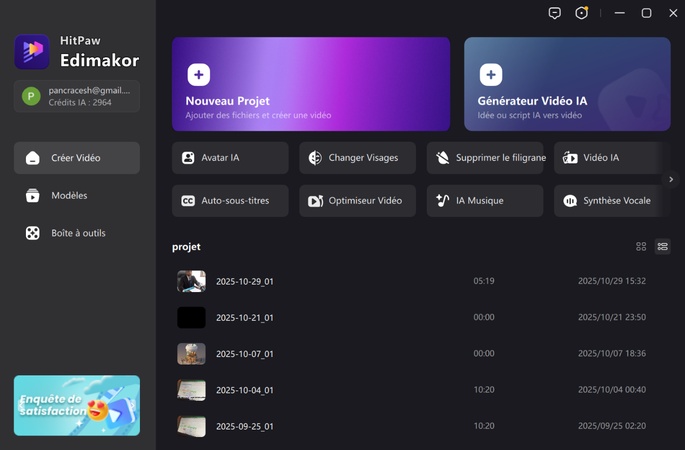Select Créer Vidéo in the sidebar

point(77,158)
